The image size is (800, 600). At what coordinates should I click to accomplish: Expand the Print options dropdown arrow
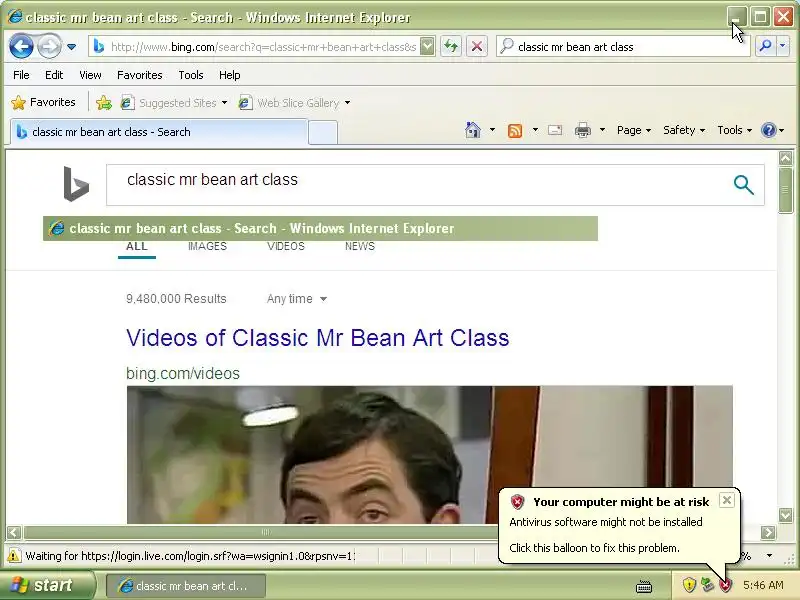603,130
